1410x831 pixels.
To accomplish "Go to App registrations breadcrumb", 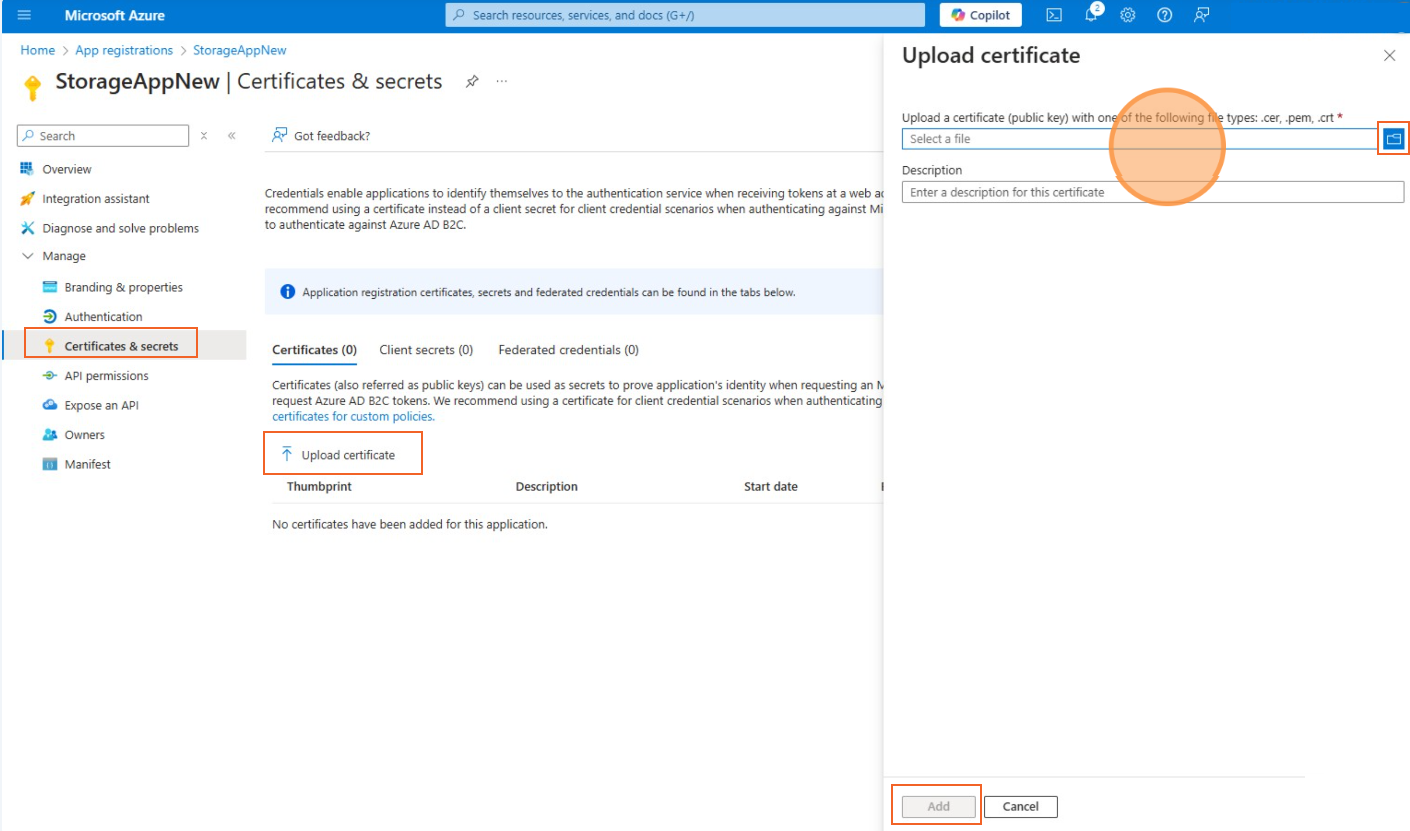I will (124, 50).
